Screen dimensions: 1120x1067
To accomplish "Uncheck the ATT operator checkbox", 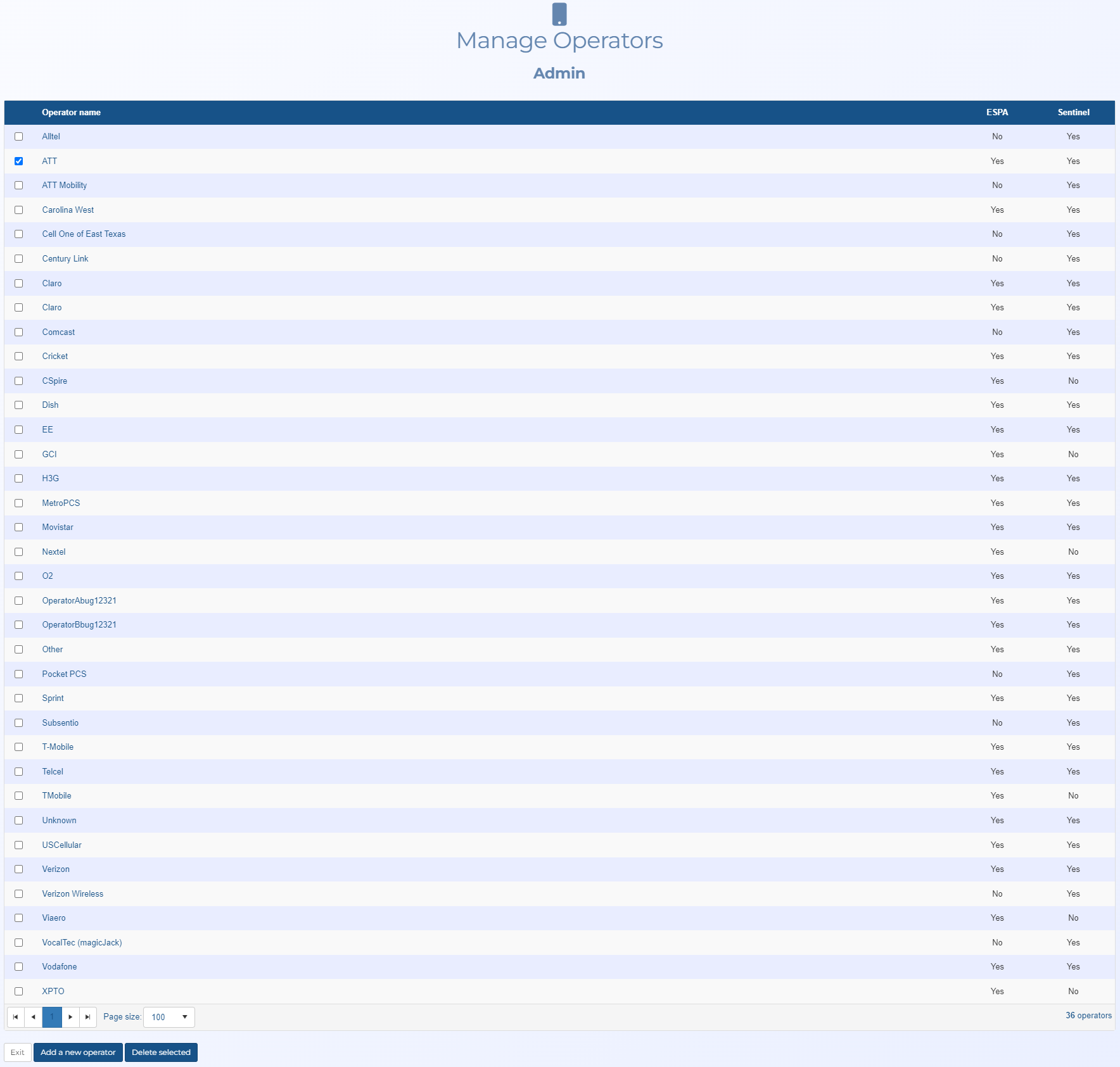I will coord(19,161).
